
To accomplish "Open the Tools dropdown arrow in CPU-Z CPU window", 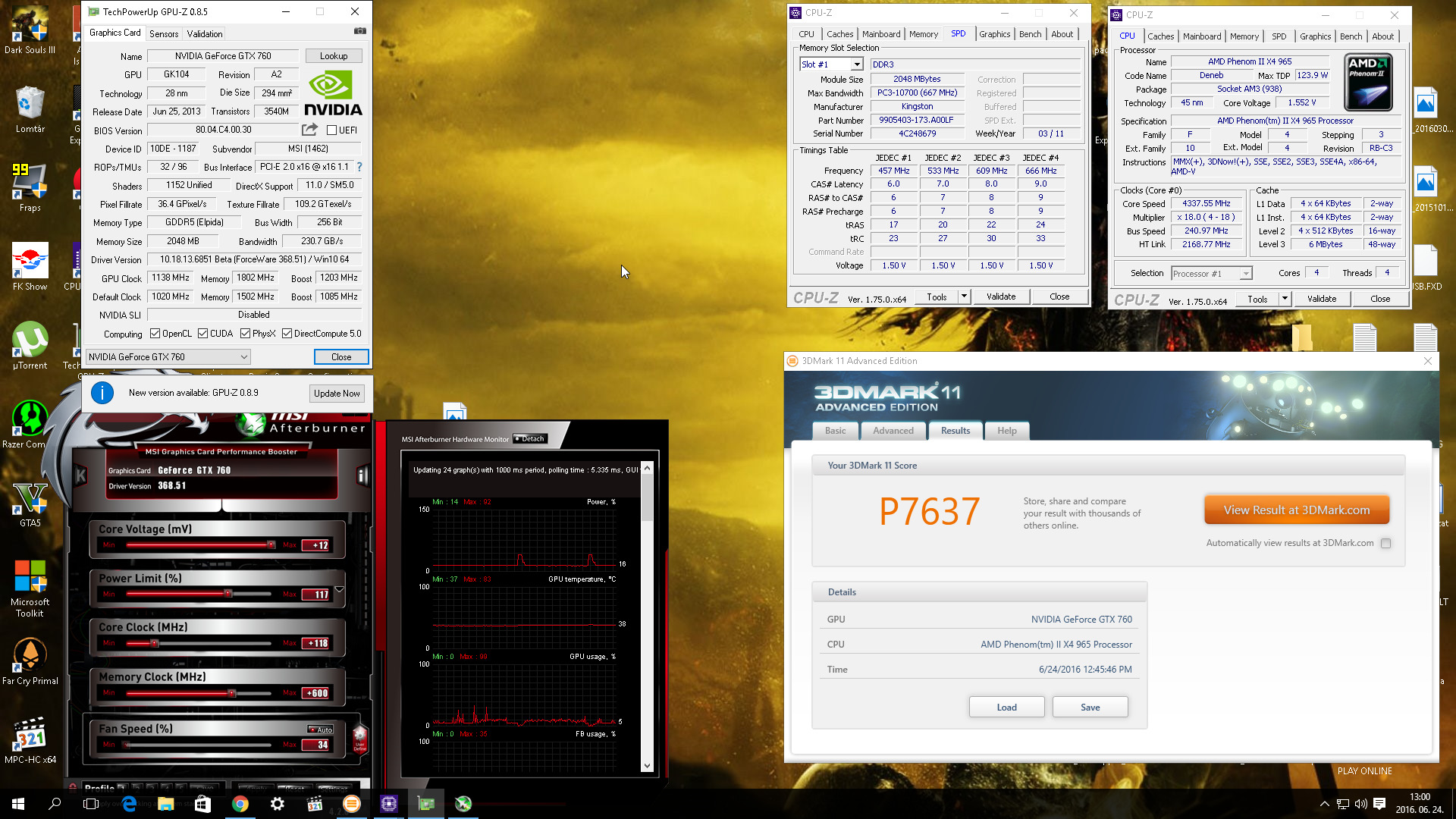I will (x=1285, y=299).
